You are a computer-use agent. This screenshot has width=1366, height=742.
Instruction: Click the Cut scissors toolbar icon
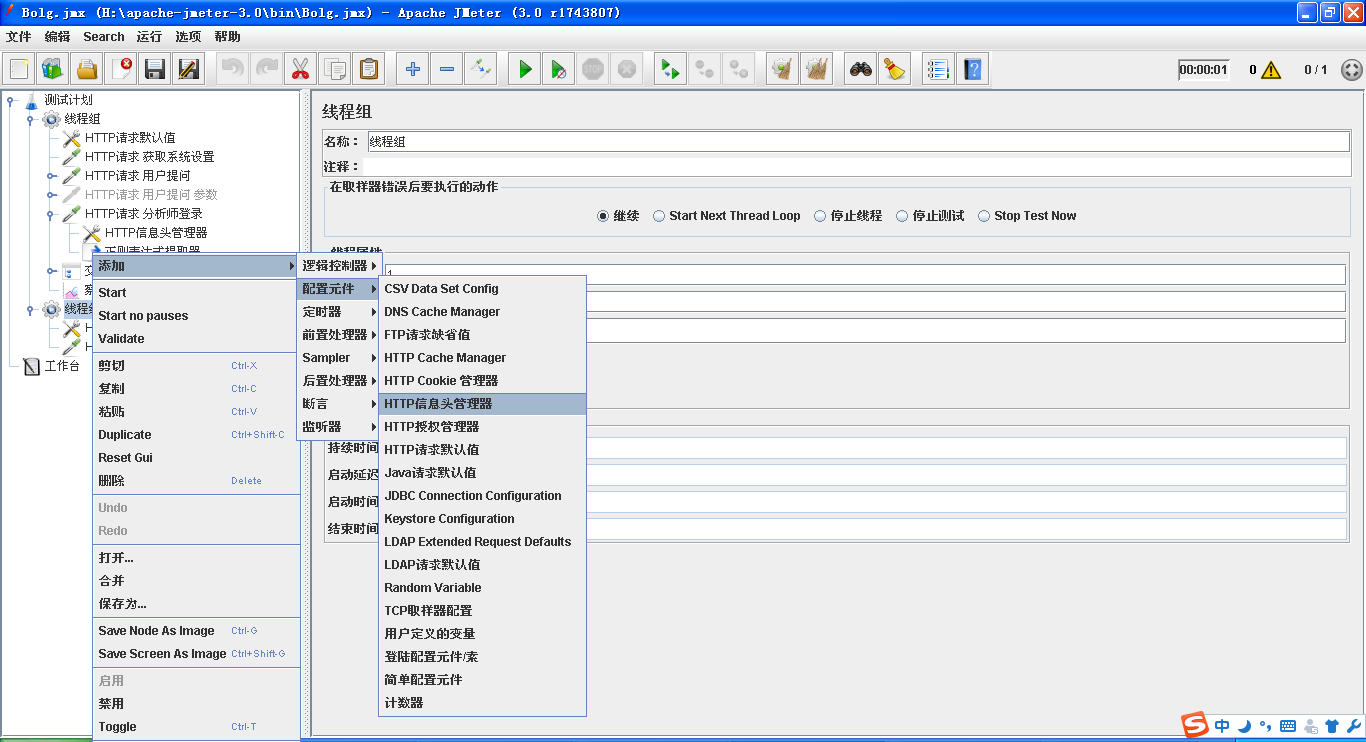(x=300, y=69)
